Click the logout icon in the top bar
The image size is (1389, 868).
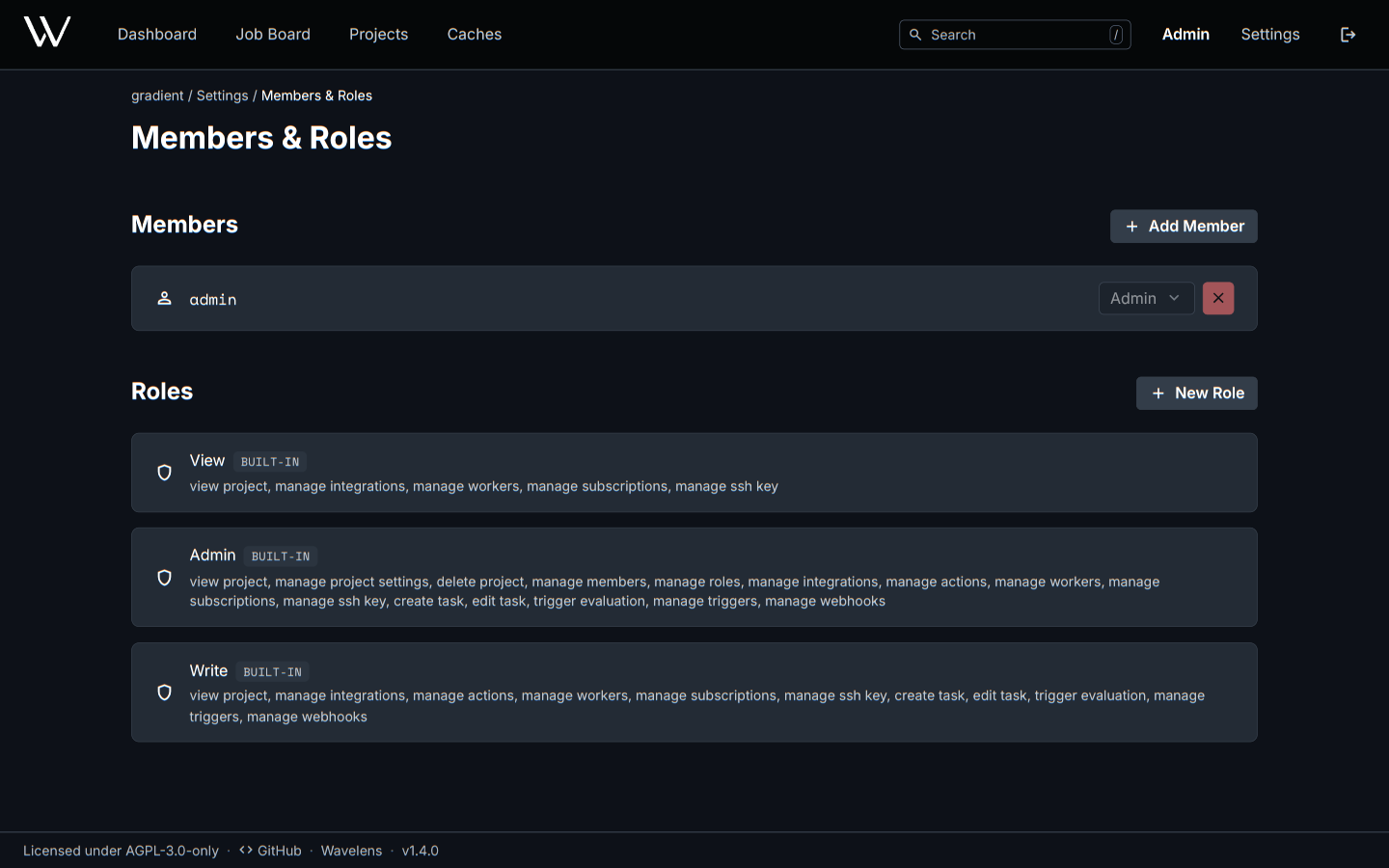tap(1348, 35)
